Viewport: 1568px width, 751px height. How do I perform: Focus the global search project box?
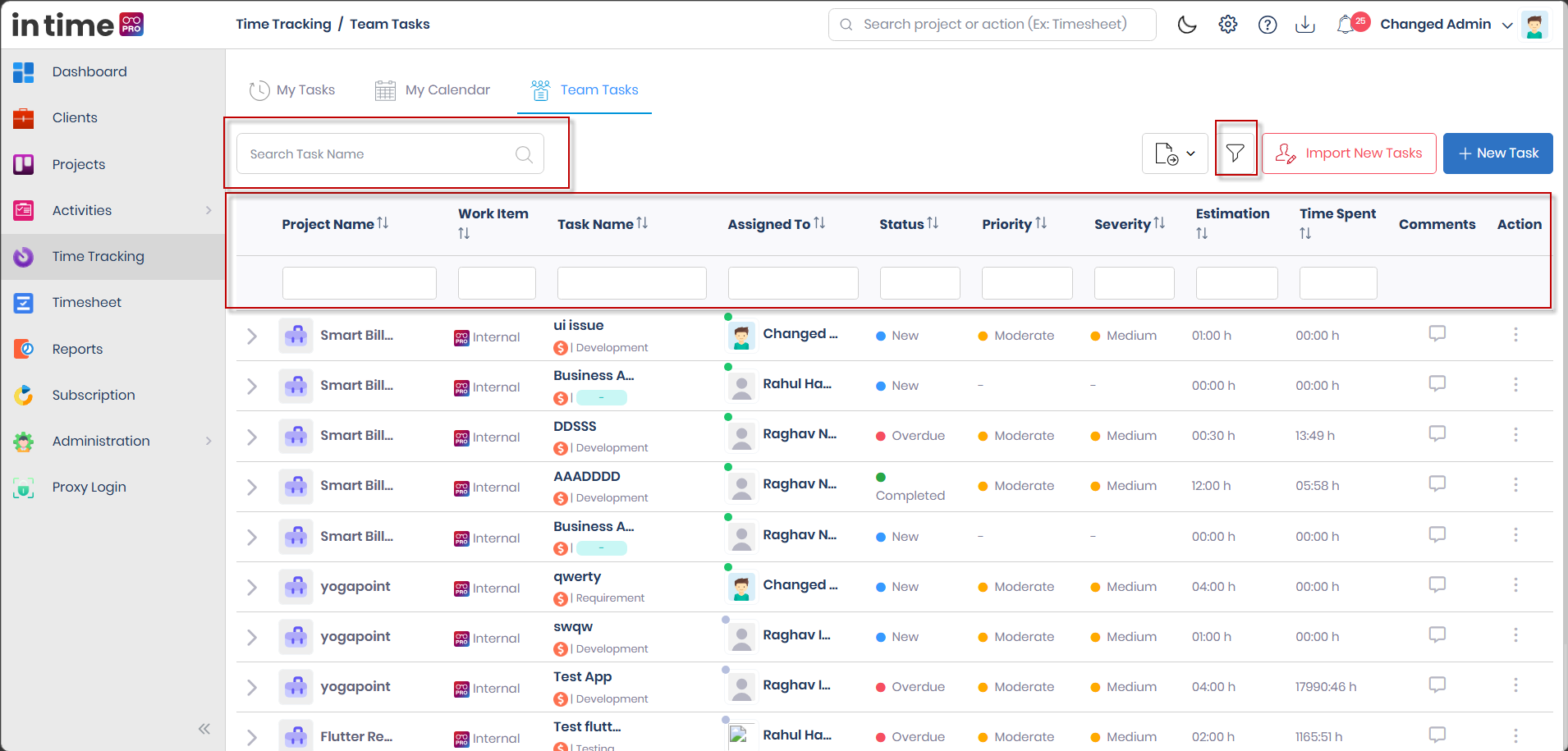[993, 25]
